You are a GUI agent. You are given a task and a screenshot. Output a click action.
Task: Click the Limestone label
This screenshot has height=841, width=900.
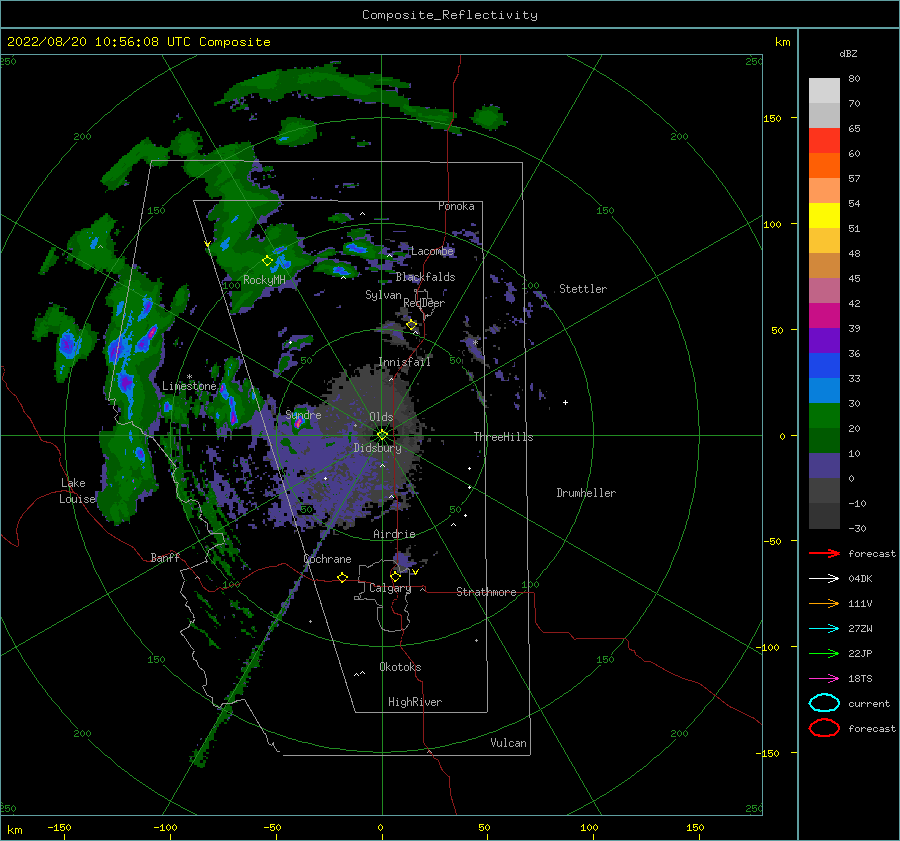189,386
